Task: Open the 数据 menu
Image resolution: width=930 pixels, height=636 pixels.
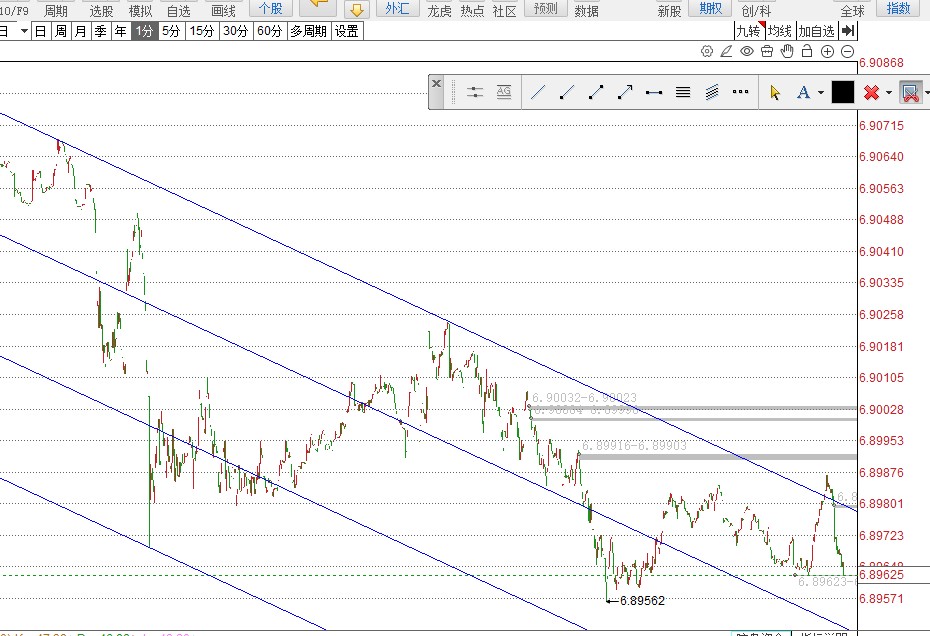Action: (587, 11)
